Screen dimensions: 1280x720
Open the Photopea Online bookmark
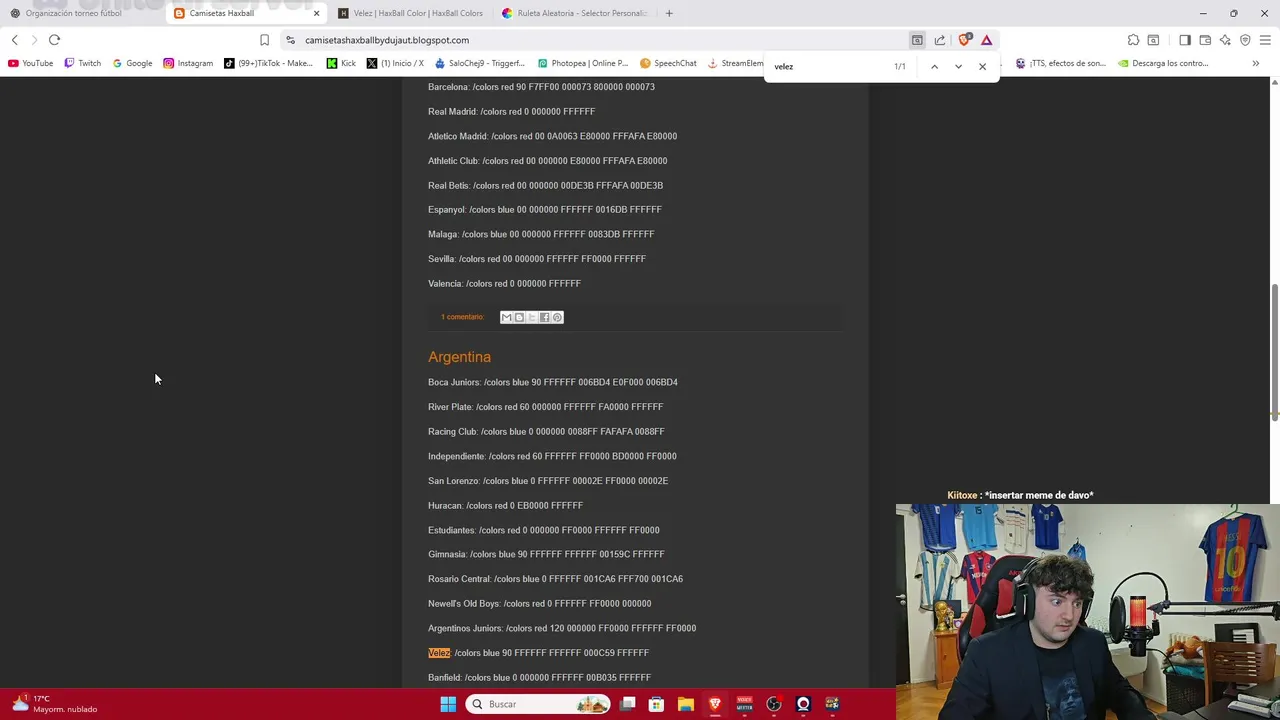583,63
